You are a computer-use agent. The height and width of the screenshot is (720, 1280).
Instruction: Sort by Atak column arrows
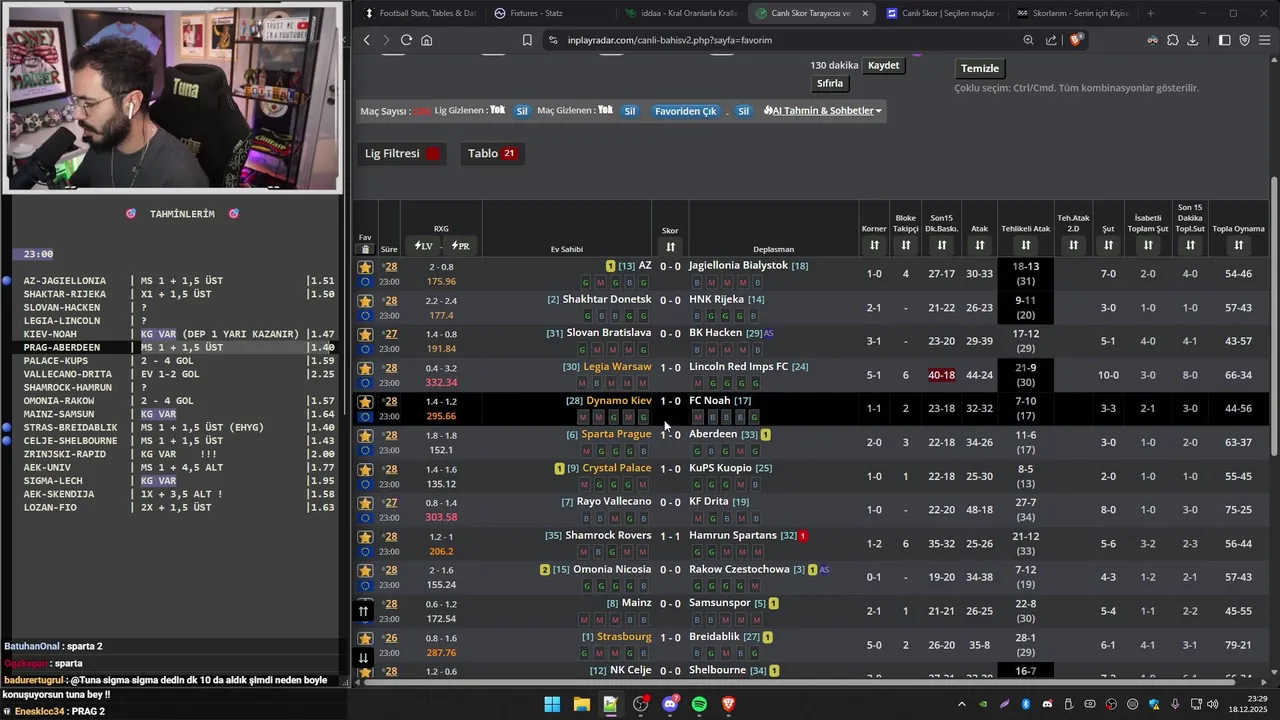(x=979, y=245)
